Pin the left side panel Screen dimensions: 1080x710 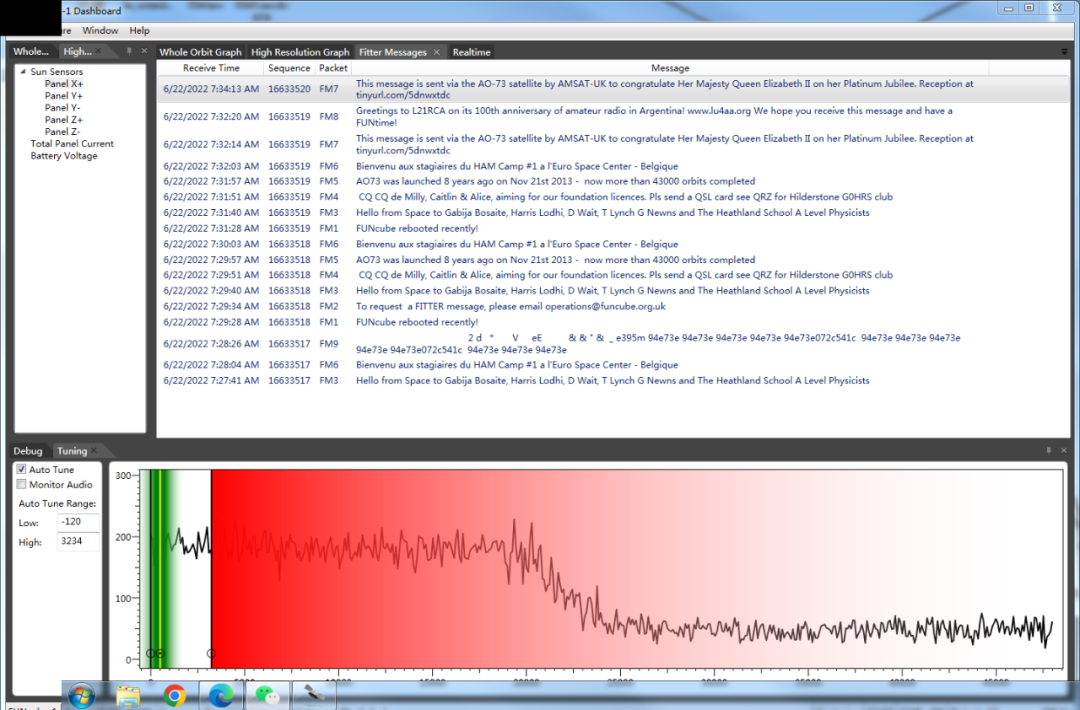(x=129, y=51)
